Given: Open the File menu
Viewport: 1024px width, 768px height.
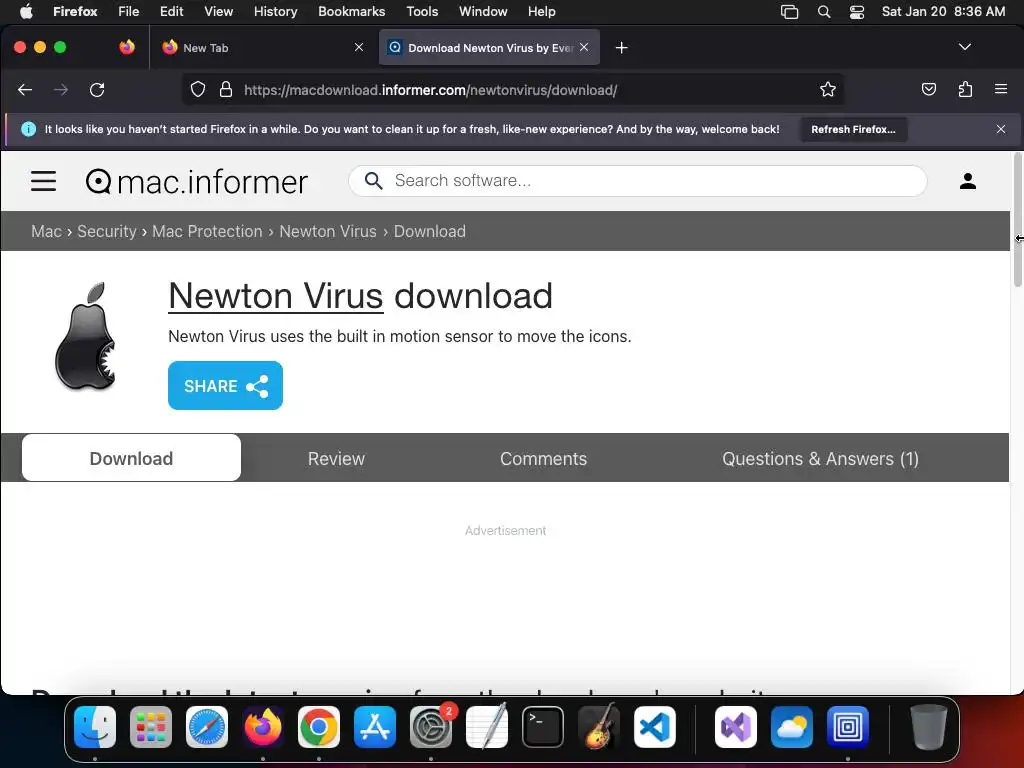Looking at the screenshot, I should pyautogui.click(x=129, y=12).
